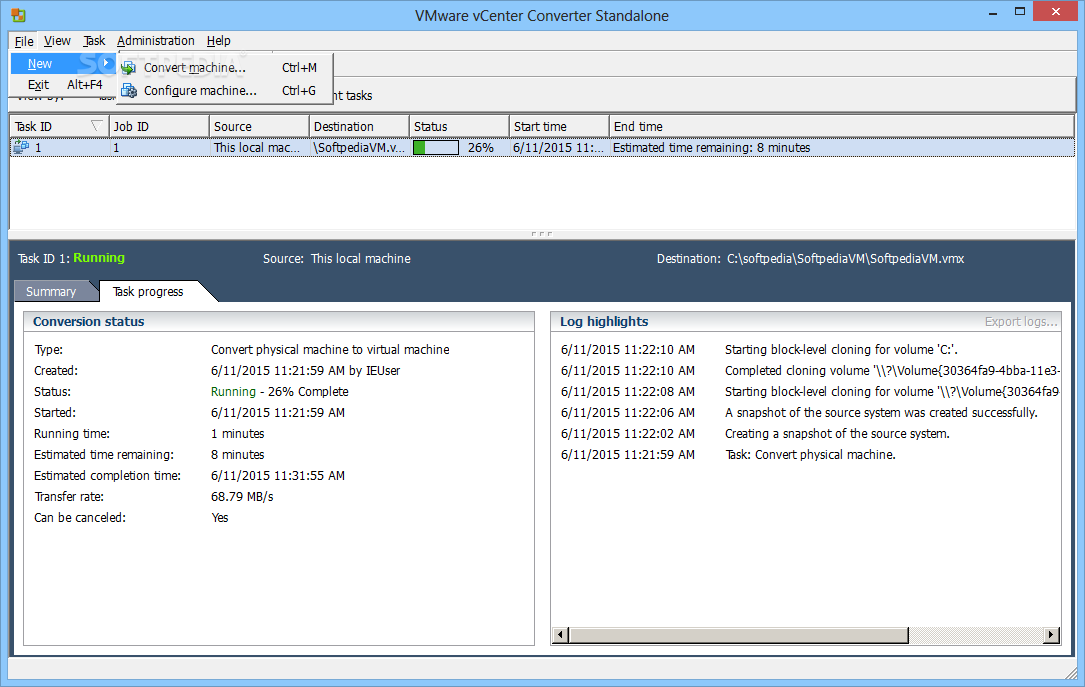Click the destination path 'C:\softpedia\SoftpediaVM\SoftpediaVM.vmx'
The image size is (1085, 687).
tap(846, 259)
